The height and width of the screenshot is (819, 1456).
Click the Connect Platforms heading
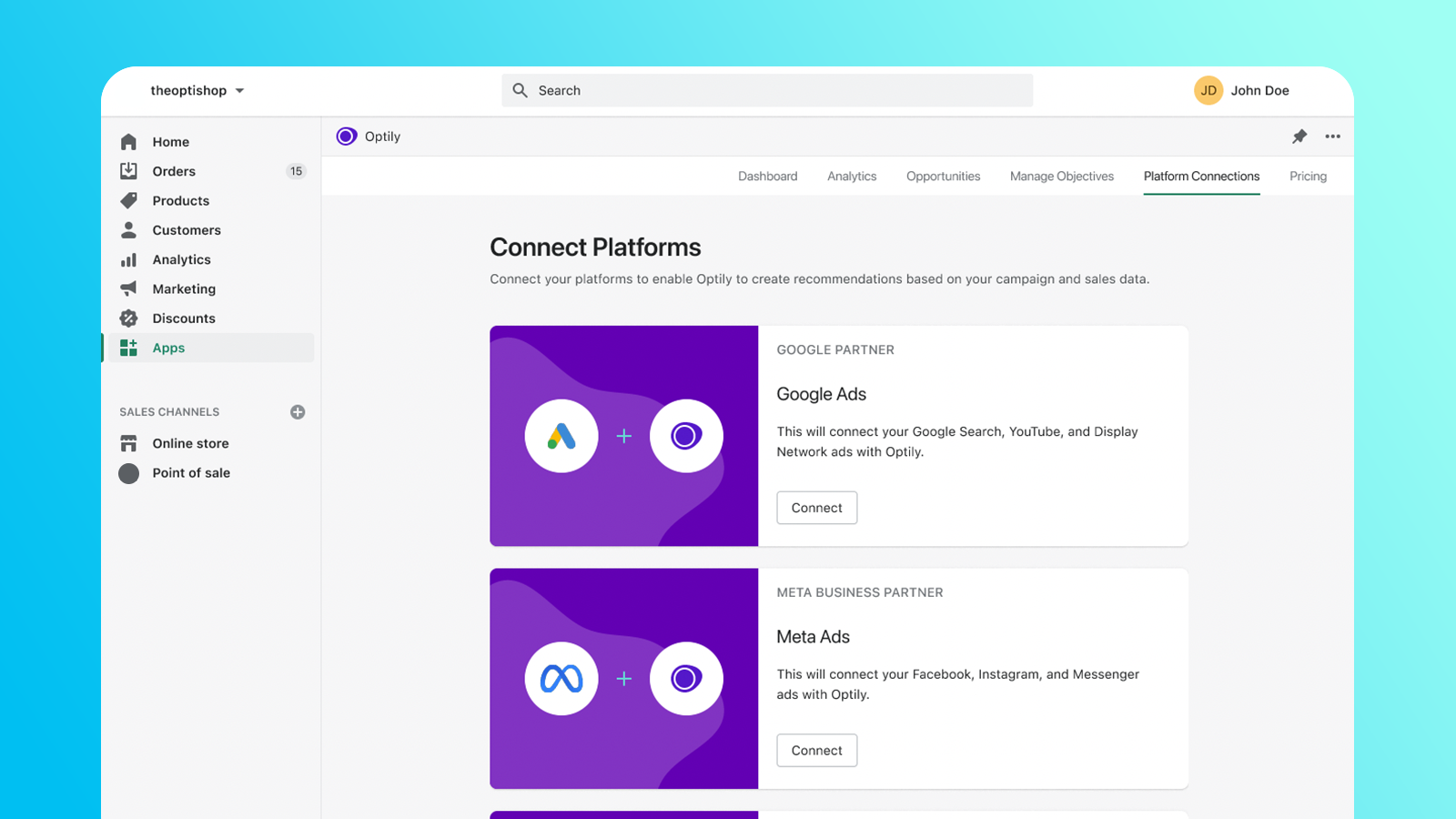coord(595,248)
